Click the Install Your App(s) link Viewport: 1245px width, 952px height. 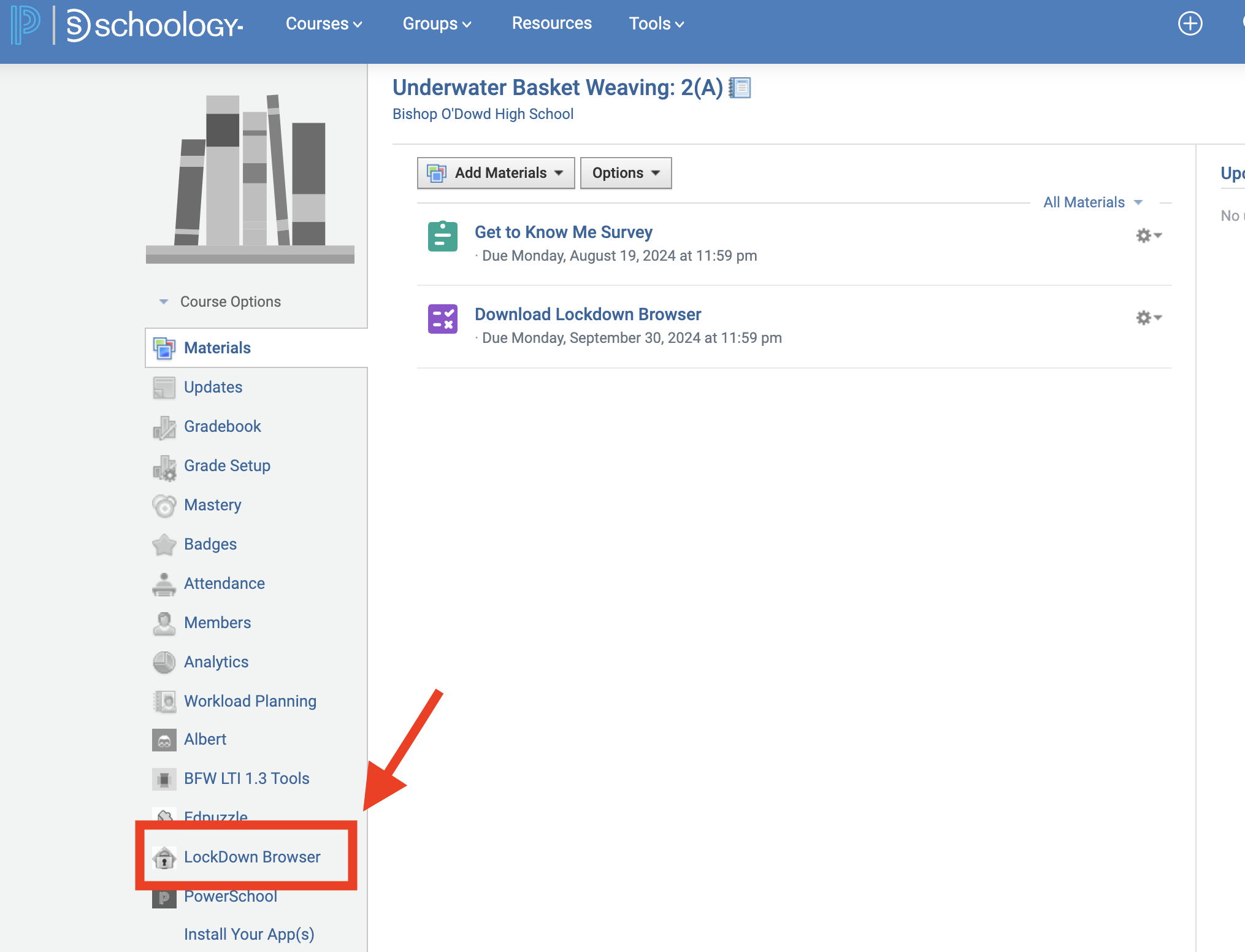tap(249, 934)
